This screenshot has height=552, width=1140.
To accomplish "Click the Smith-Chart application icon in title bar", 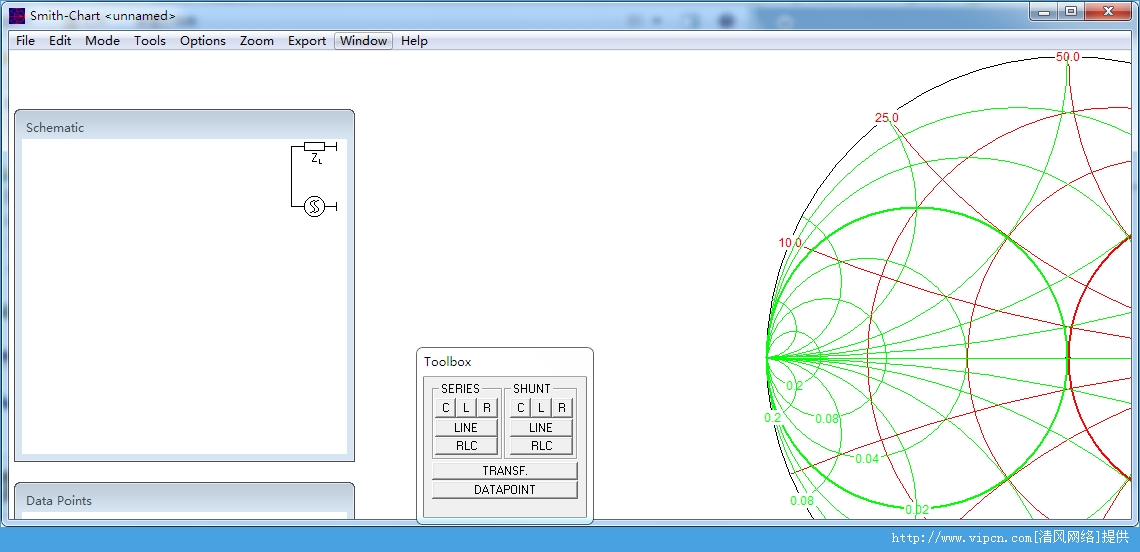I will click(x=17, y=15).
